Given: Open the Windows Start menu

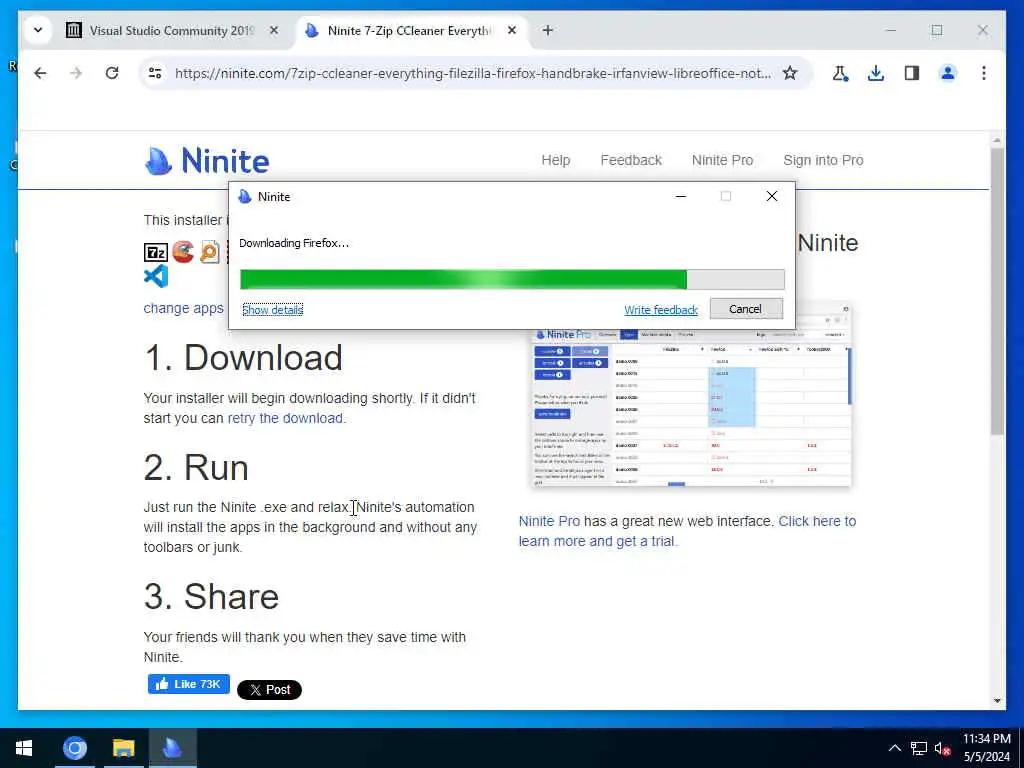Looking at the screenshot, I should point(24,748).
